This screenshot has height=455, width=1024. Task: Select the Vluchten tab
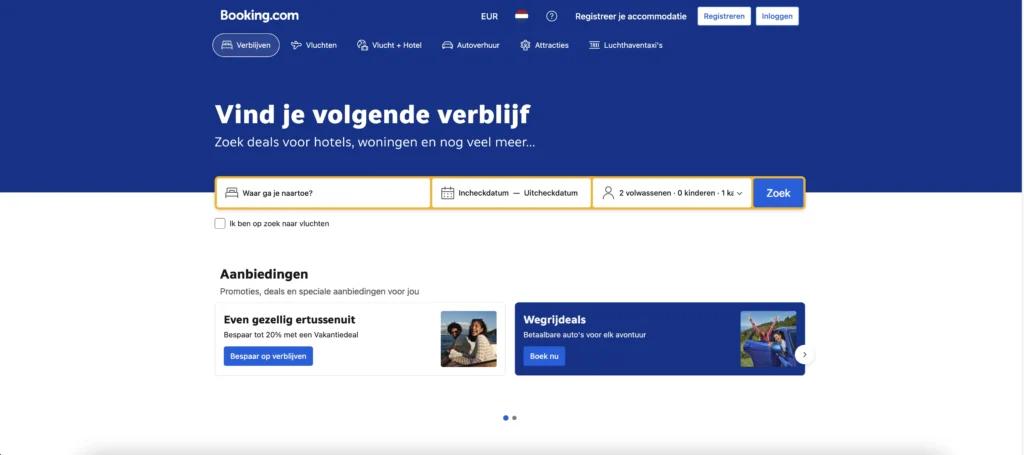pyautogui.click(x=314, y=45)
